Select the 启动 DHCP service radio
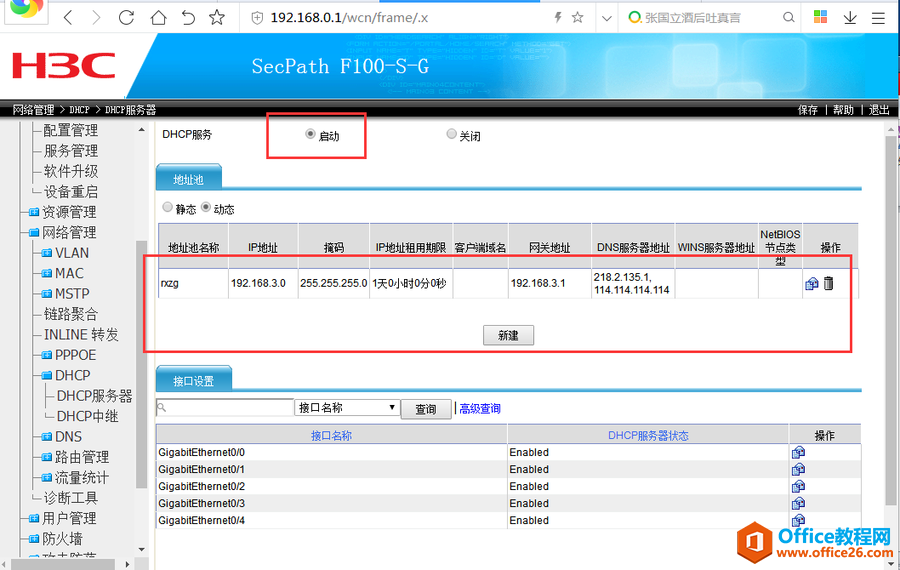The image size is (900, 570). [310, 134]
